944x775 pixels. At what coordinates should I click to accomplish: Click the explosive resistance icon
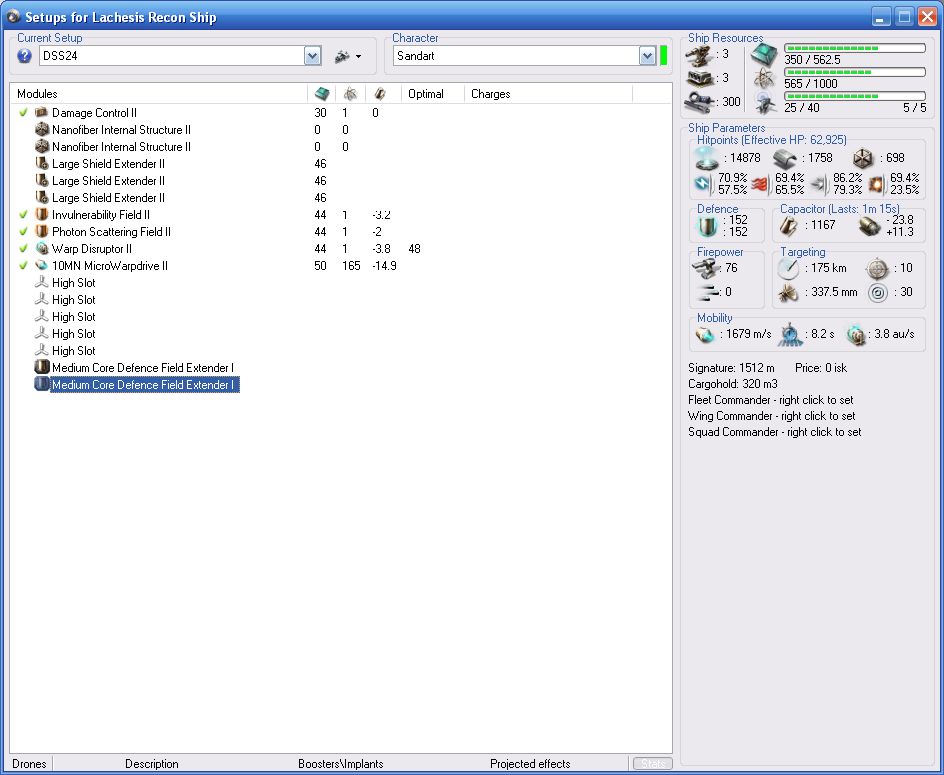coord(877,184)
